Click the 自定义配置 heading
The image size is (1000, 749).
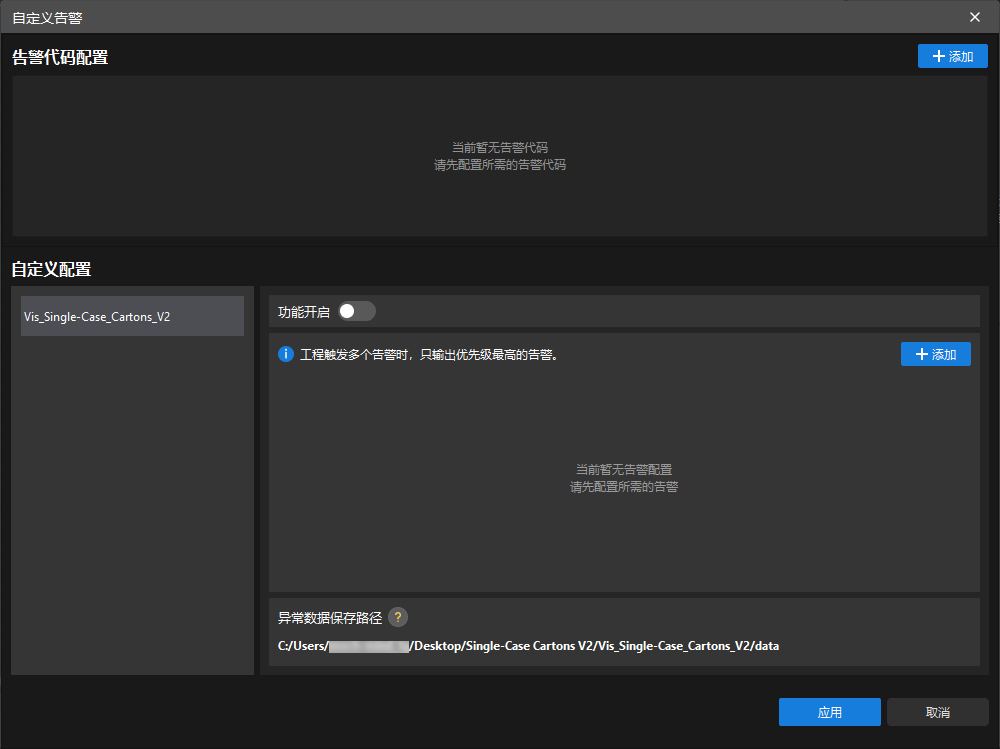pyautogui.click(x=52, y=269)
